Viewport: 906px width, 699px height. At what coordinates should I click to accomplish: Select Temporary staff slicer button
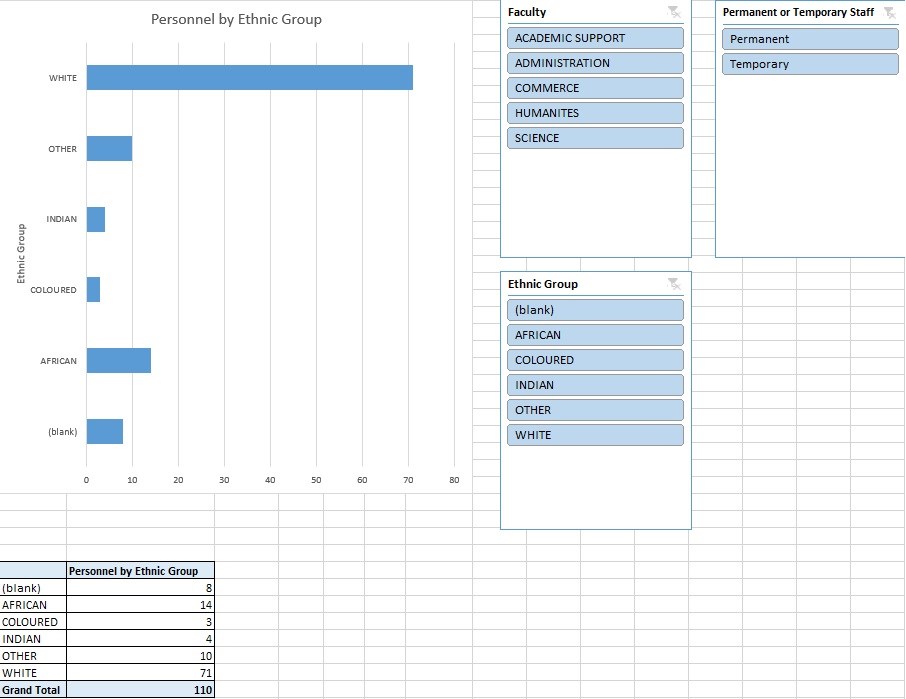(810, 64)
